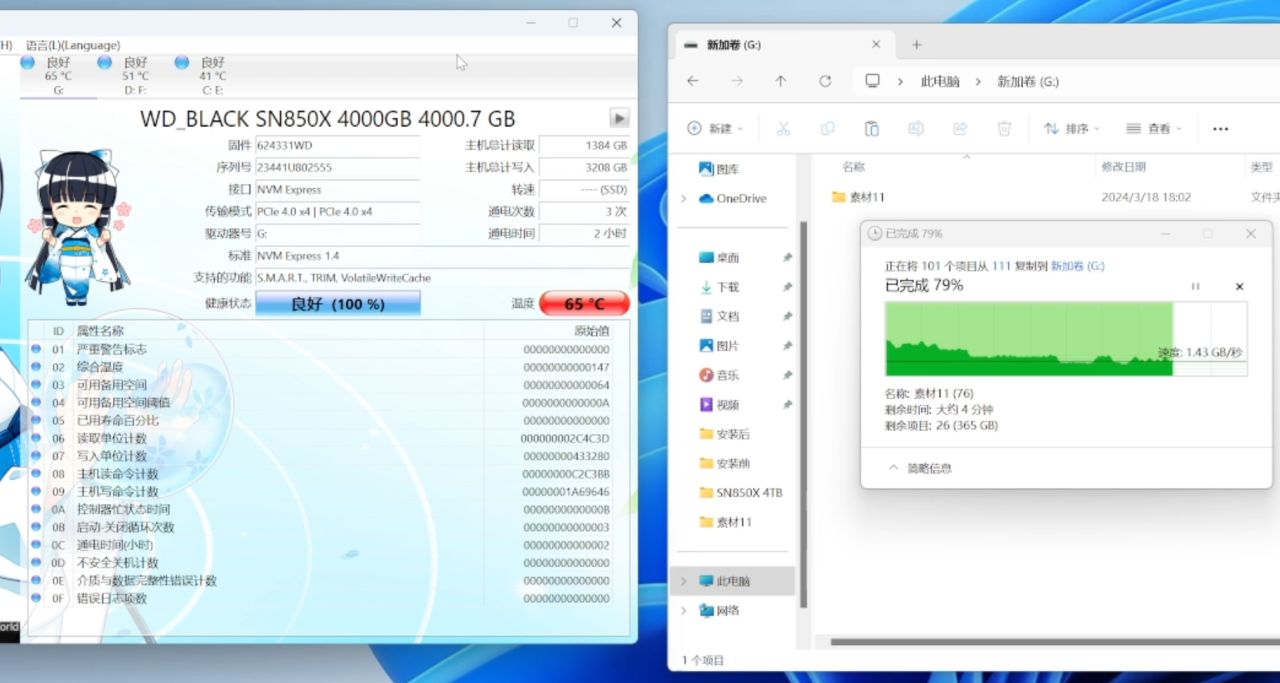Click the Copy icon in the Explorer toolbar
The width and height of the screenshot is (1280, 683).
pos(828,129)
